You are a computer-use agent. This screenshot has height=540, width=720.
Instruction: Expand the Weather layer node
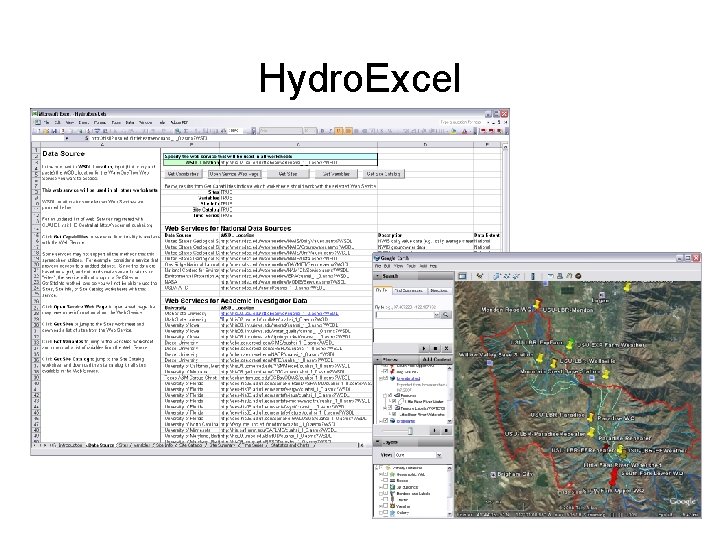click(x=380, y=506)
